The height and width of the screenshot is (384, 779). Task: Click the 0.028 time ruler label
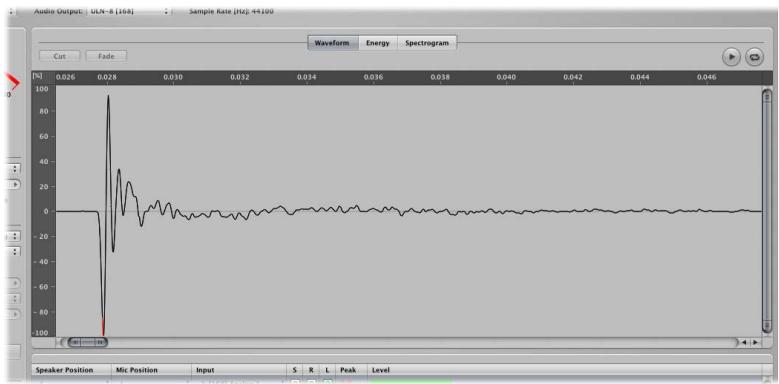click(107, 77)
